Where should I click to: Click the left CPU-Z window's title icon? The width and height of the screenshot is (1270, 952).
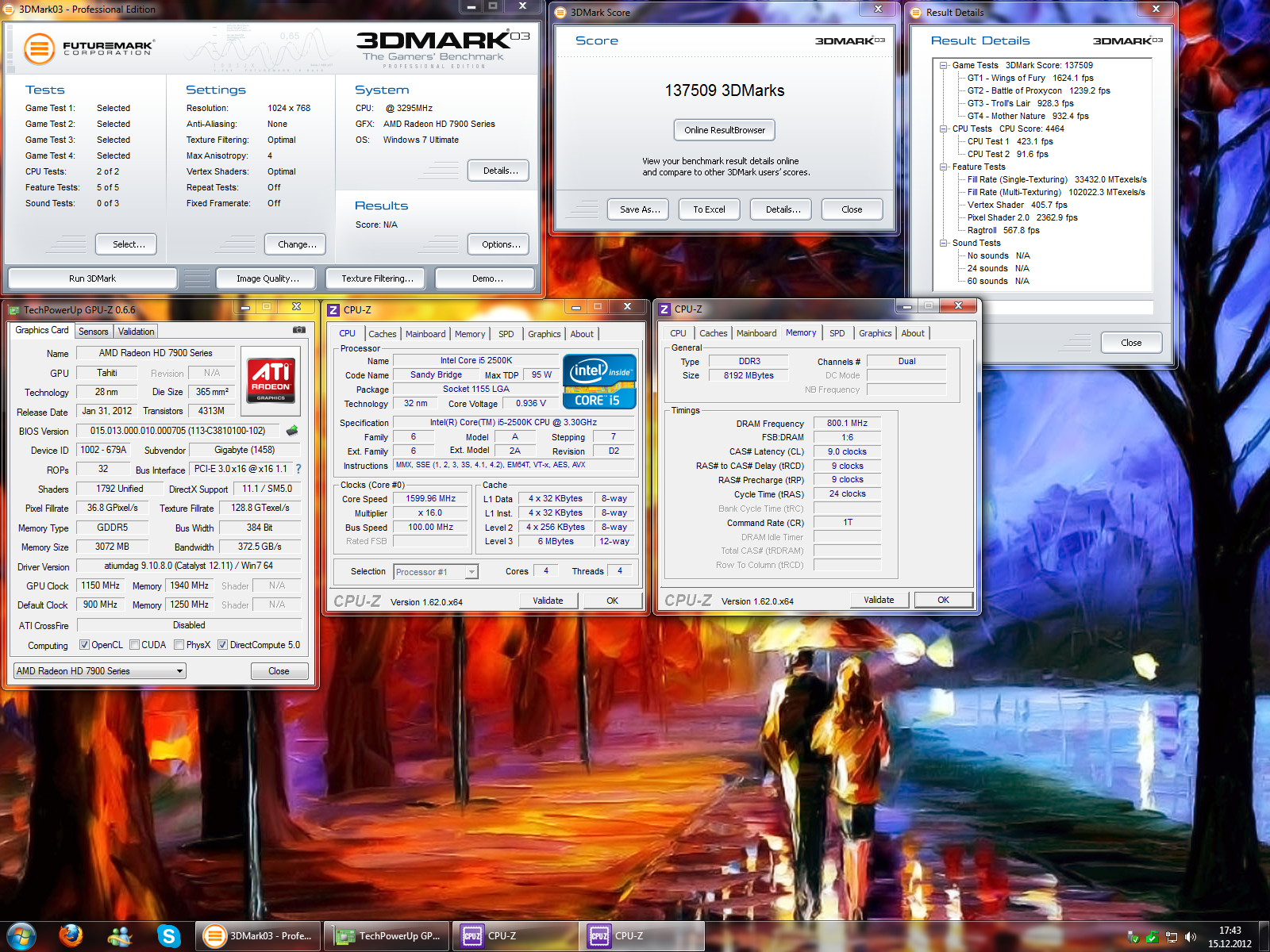pyautogui.click(x=333, y=310)
